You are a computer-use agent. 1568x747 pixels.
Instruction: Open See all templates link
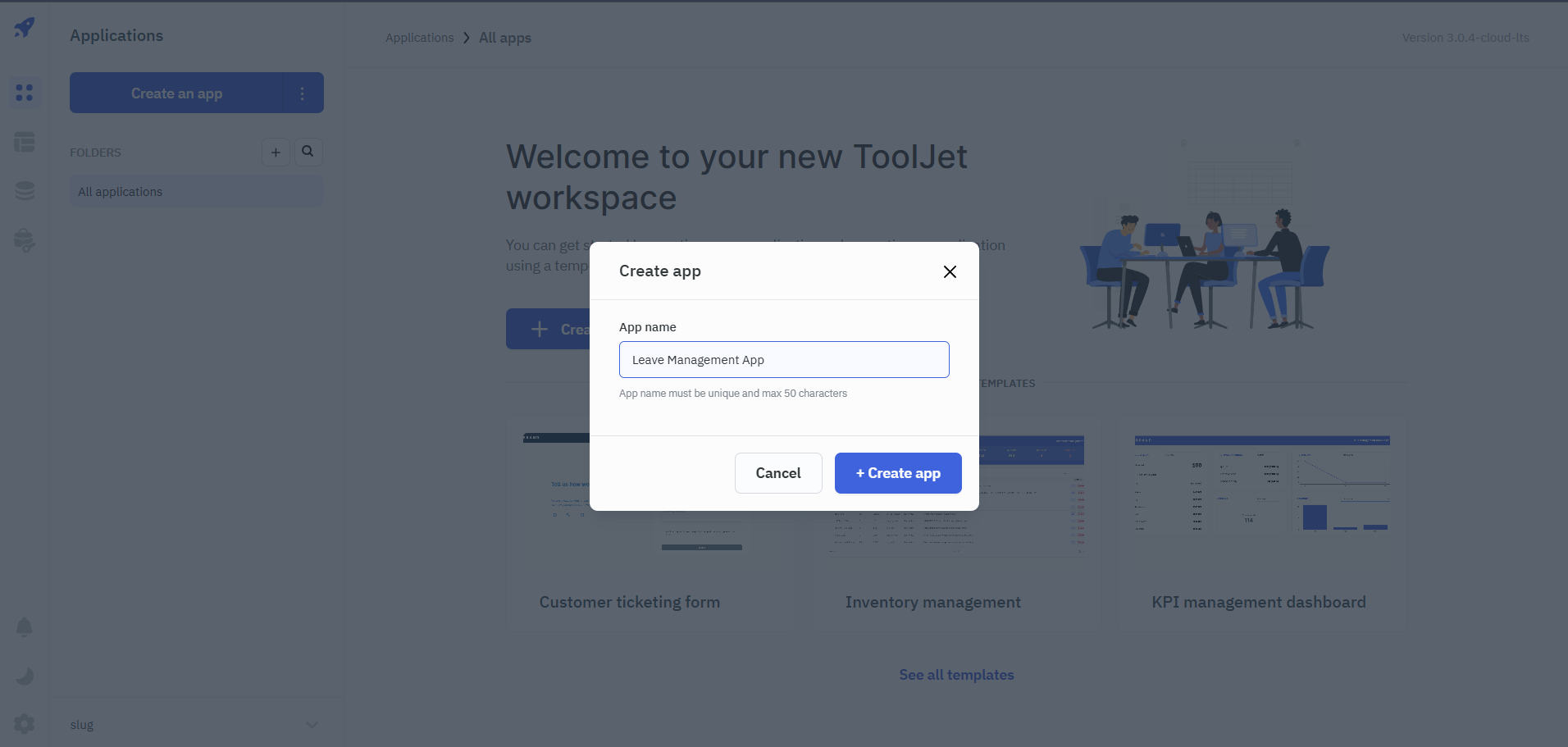956,675
